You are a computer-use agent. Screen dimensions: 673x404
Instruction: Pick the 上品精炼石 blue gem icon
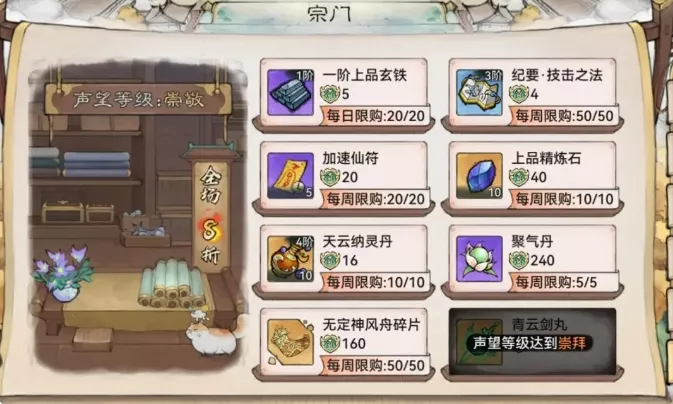479,176
